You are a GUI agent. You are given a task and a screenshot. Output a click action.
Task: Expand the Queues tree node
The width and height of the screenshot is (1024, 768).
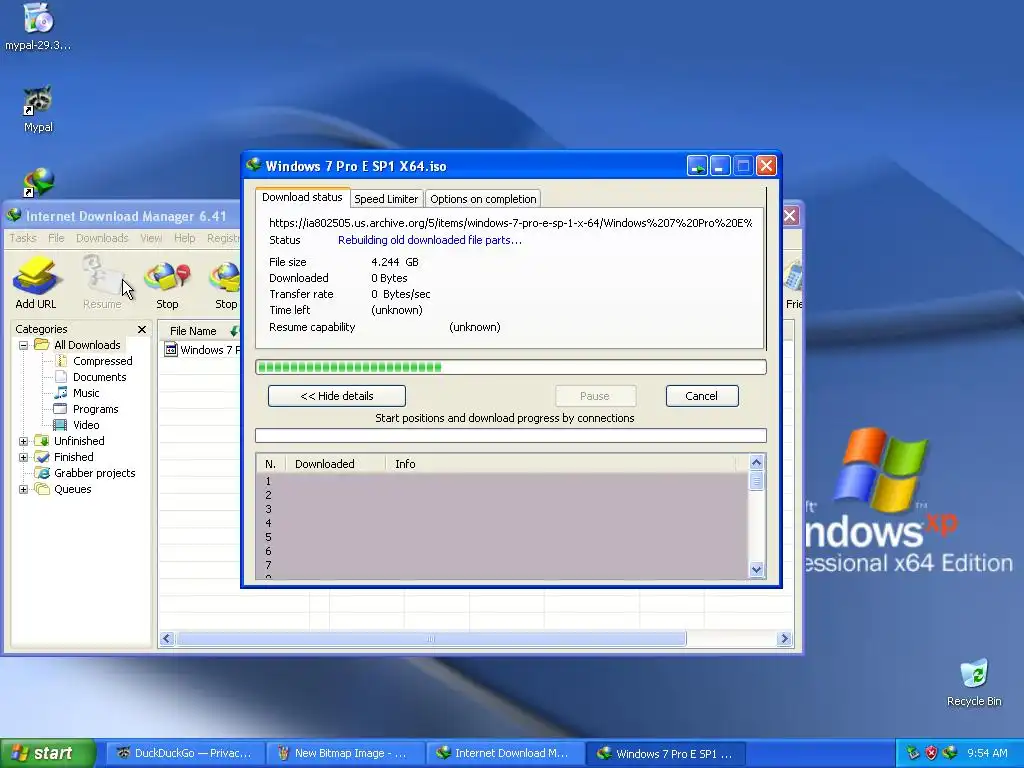point(24,489)
